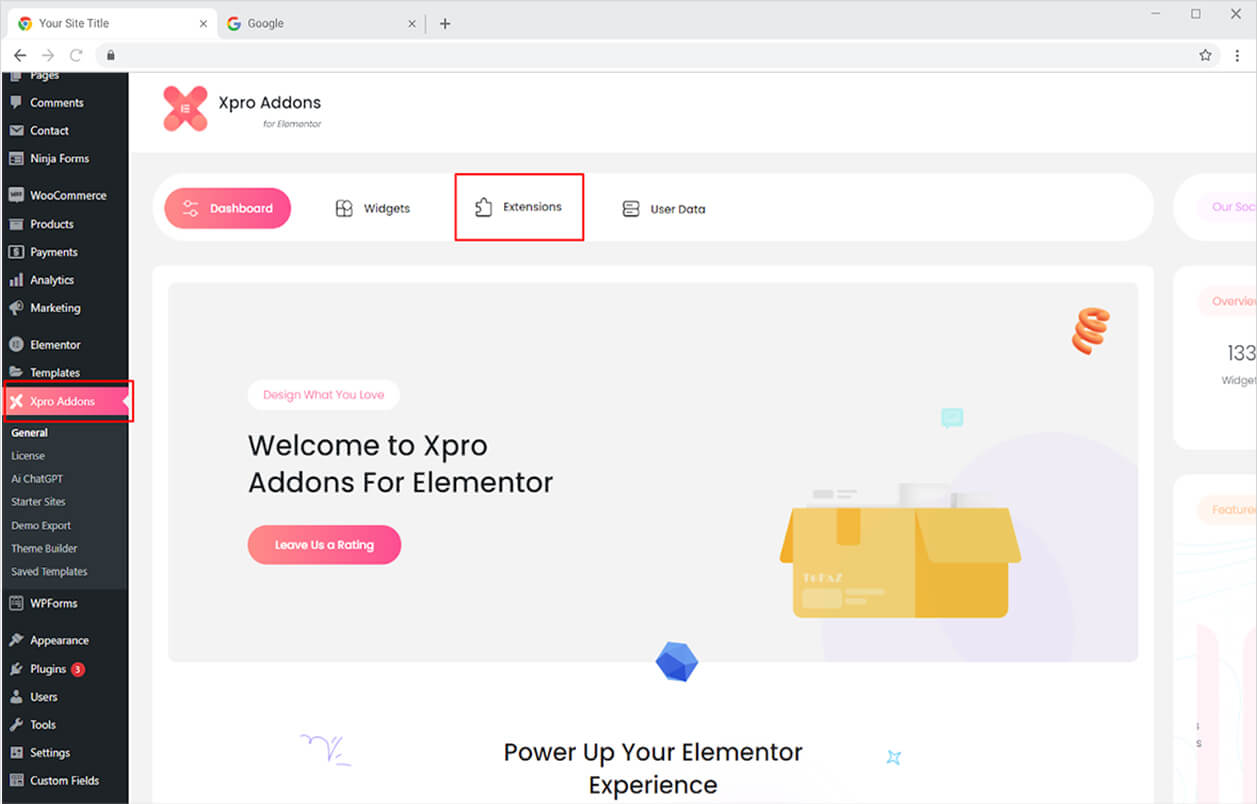This screenshot has width=1257, height=804.
Task: Open the Ninja Forms menu item
Action: pyautogui.click(x=59, y=158)
